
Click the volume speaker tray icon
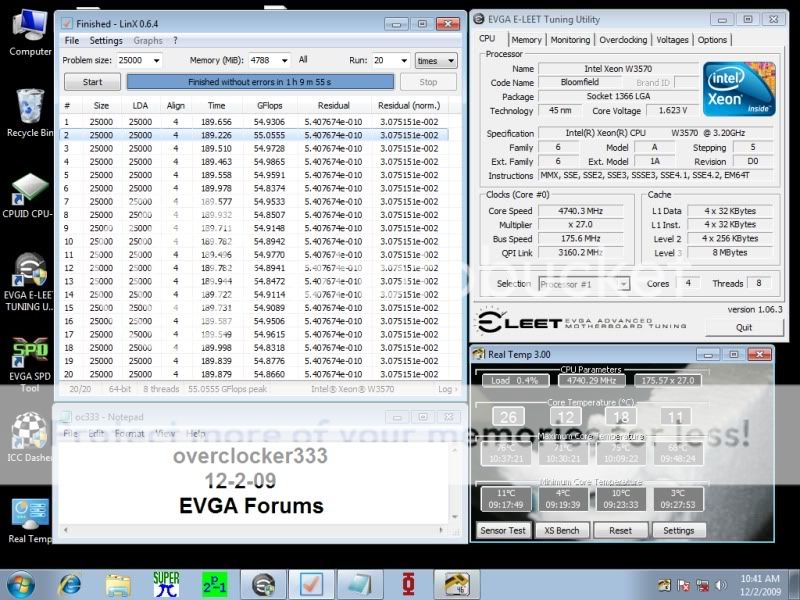[x=722, y=583]
